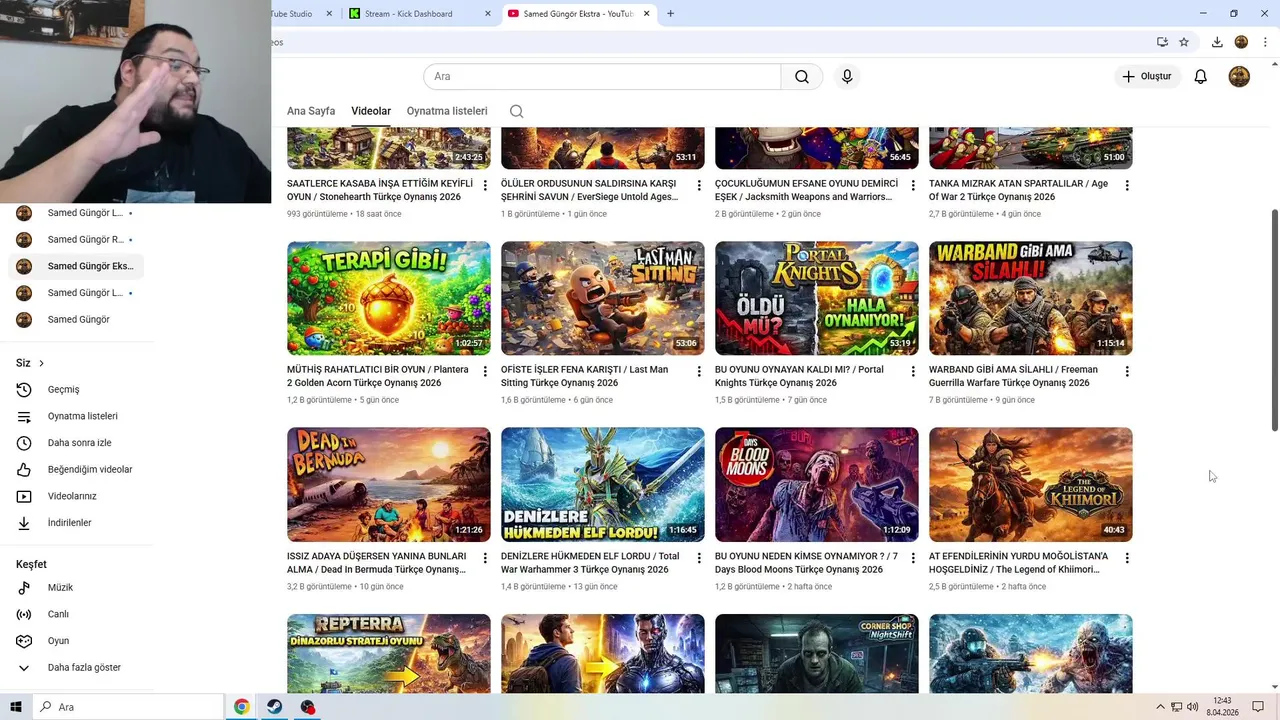Image resolution: width=1280 pixels, height=720 pixels.
Task: Click the YouTube Ara search field
Action: (x=602, y=77)
